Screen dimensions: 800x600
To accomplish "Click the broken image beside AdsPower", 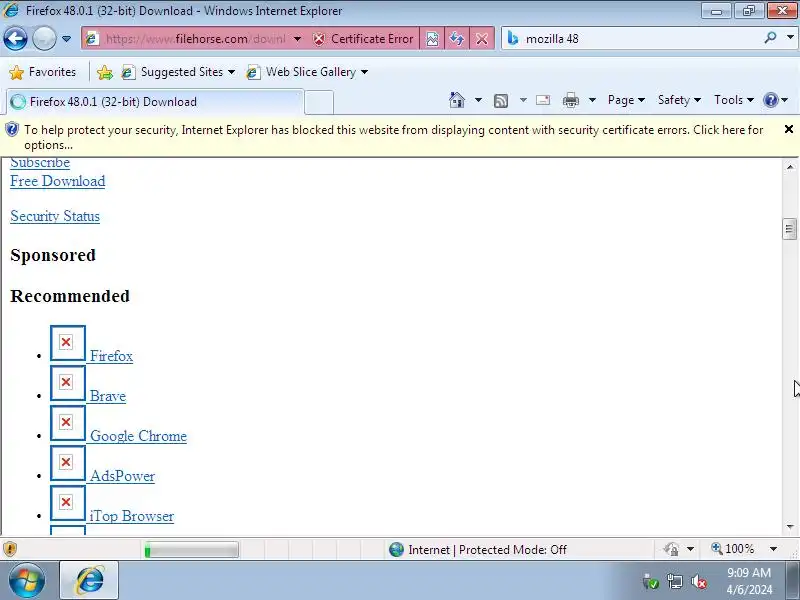I will 68,463.
